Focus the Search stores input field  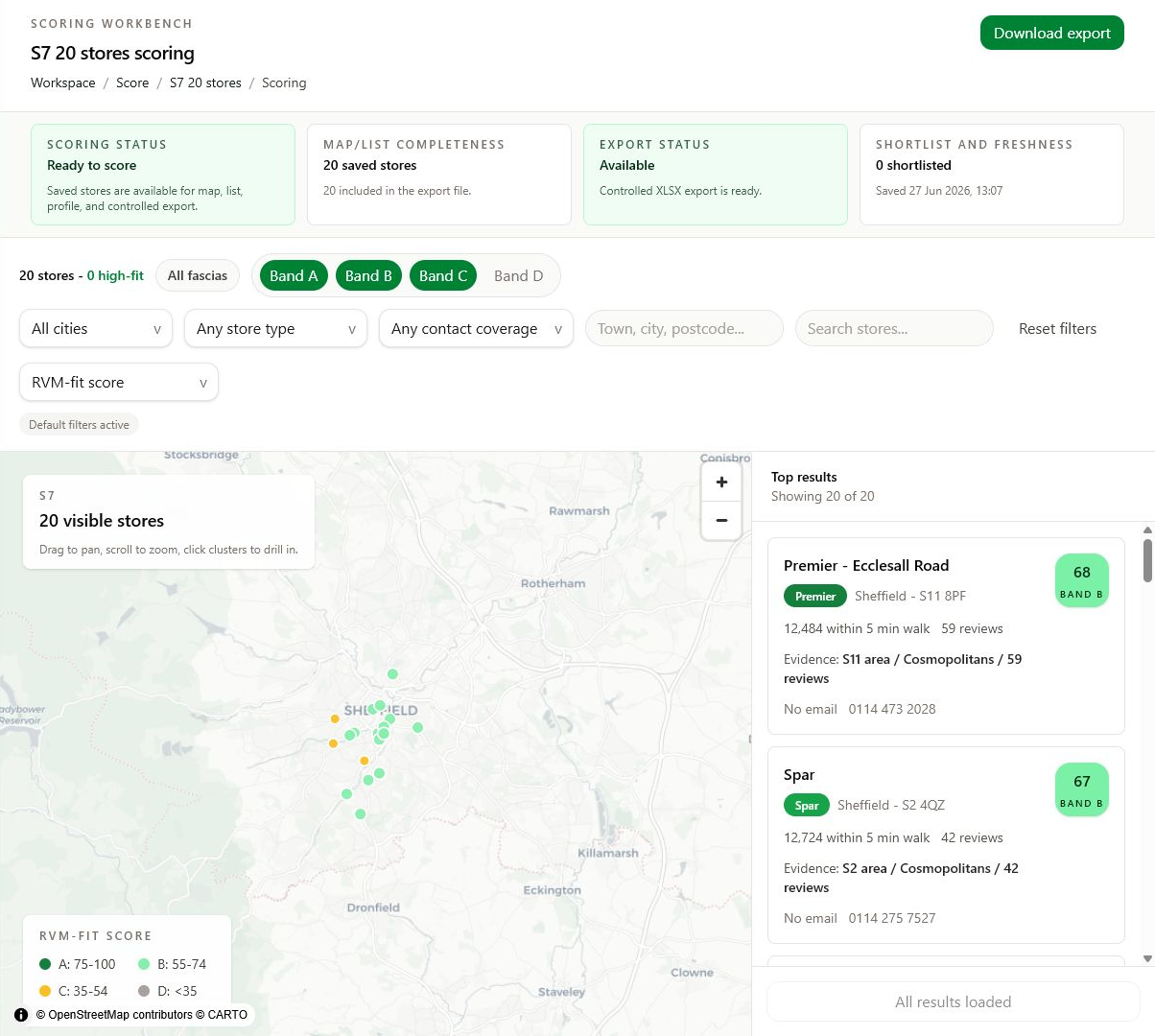pos(894,329)
